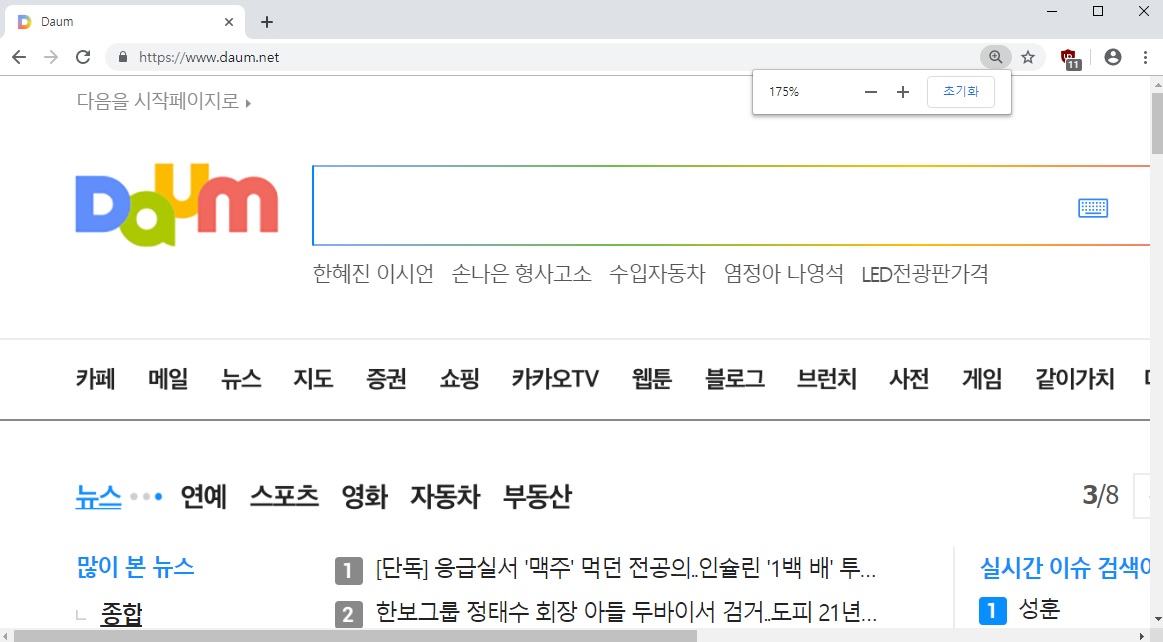Open a new browser tab

pyautogui.click(x=267, y=21)
